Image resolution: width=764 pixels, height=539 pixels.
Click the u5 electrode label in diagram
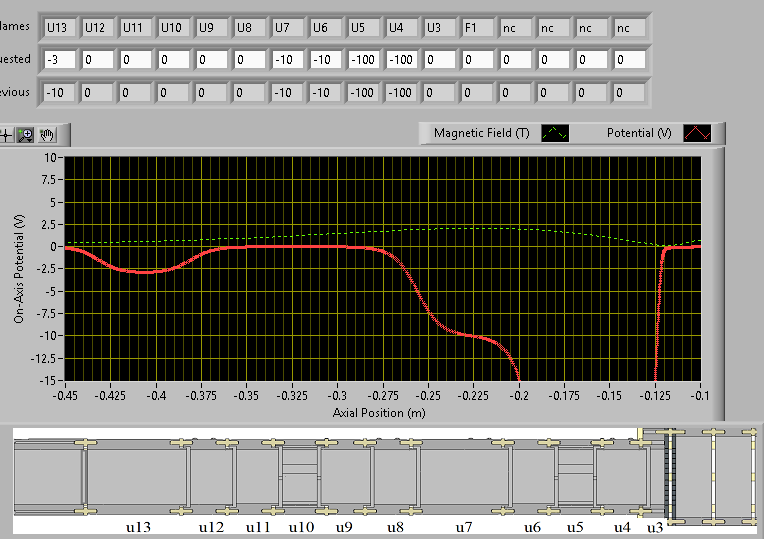pos(575,527)
